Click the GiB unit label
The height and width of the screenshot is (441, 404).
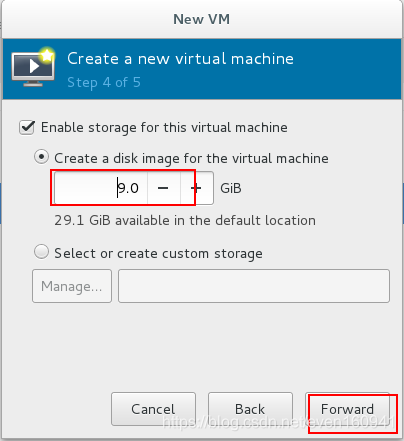(x=231, y=188)
